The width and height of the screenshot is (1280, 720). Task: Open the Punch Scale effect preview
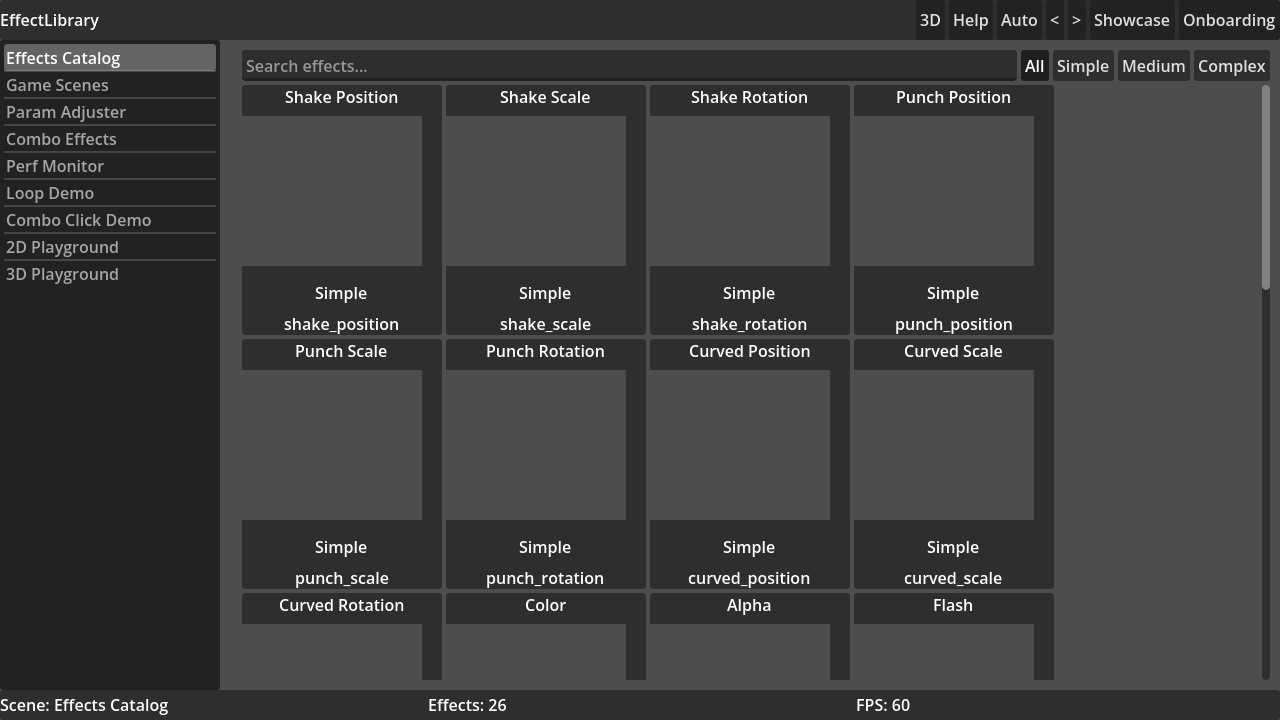[332, 445]
